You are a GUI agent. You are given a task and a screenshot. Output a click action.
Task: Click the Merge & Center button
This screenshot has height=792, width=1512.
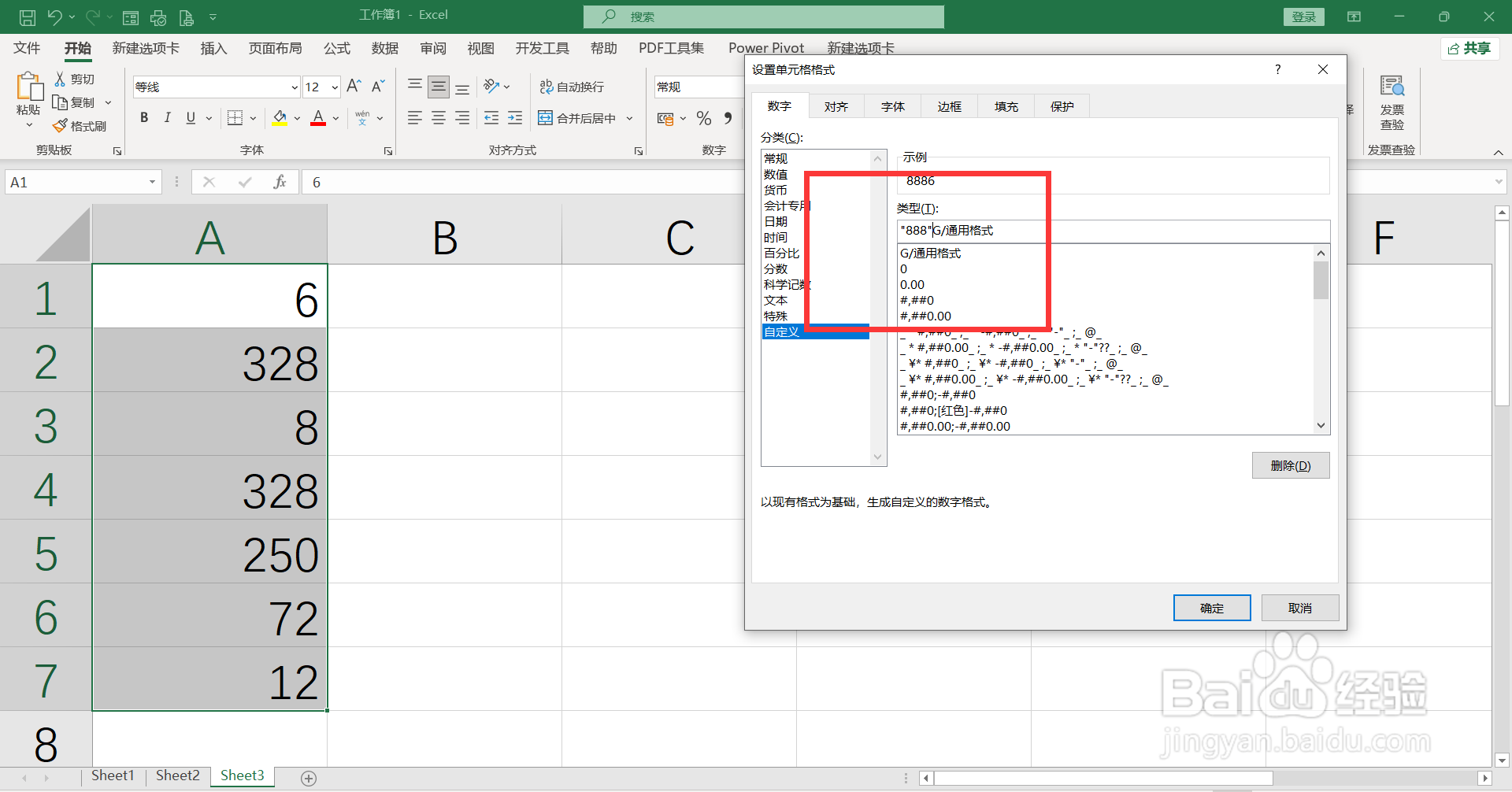pyautogui.click(x=577, y=118)
